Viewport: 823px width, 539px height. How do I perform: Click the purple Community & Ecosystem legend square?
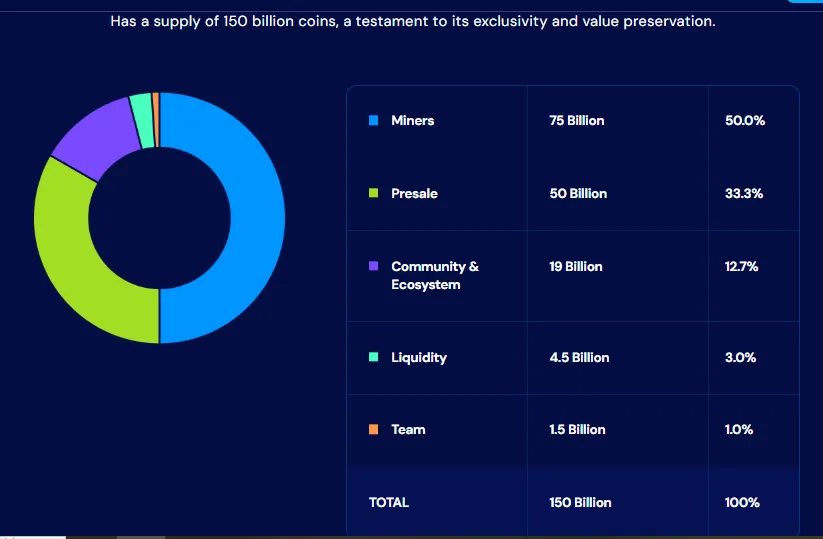tap(374, 266)
